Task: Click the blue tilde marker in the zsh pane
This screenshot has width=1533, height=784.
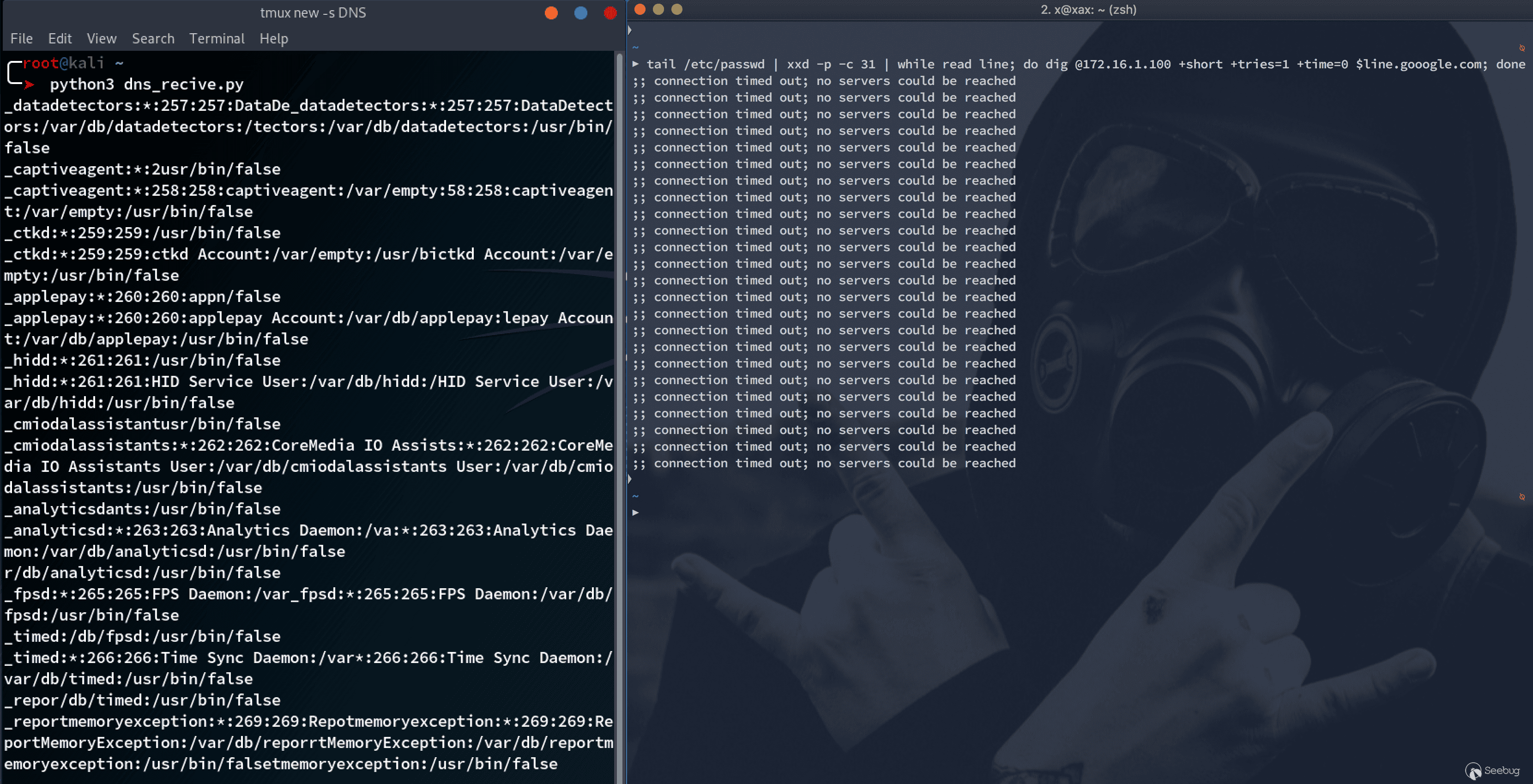Action: (x=635, y=496)
